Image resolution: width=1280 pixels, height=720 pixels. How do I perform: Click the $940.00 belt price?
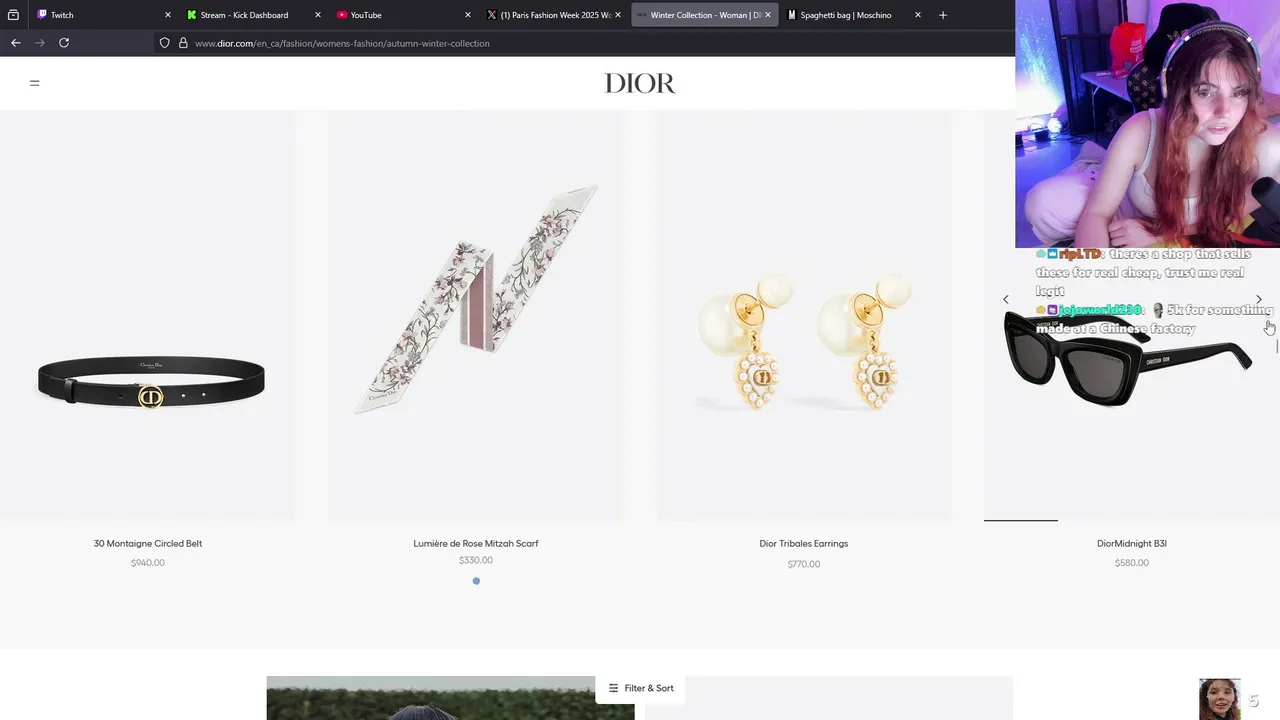coord(148,563)
